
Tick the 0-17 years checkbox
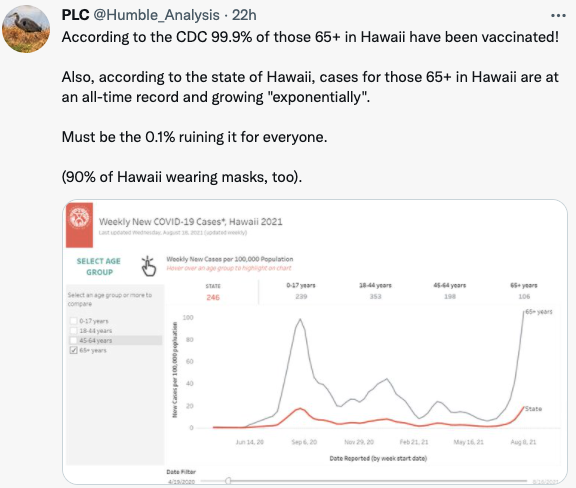tap(73, 321)
